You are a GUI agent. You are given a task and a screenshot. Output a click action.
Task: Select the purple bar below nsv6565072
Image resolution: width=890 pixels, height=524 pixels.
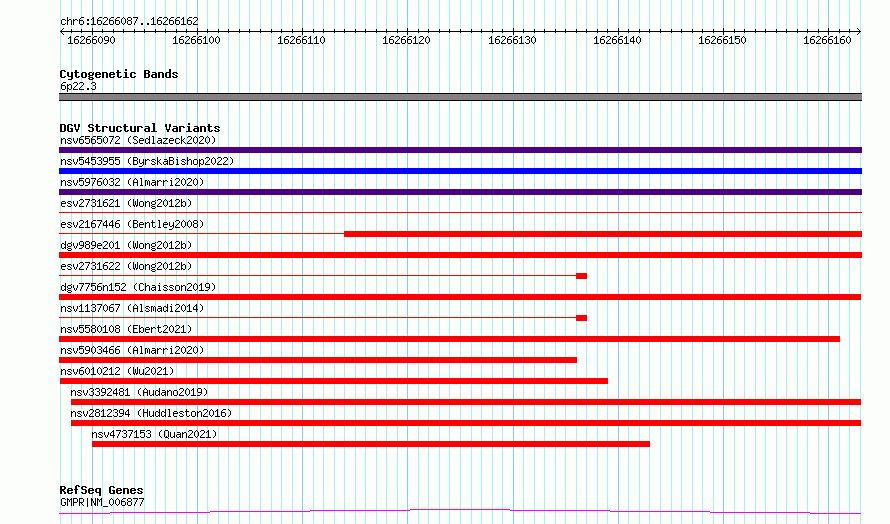click(460, 150)
